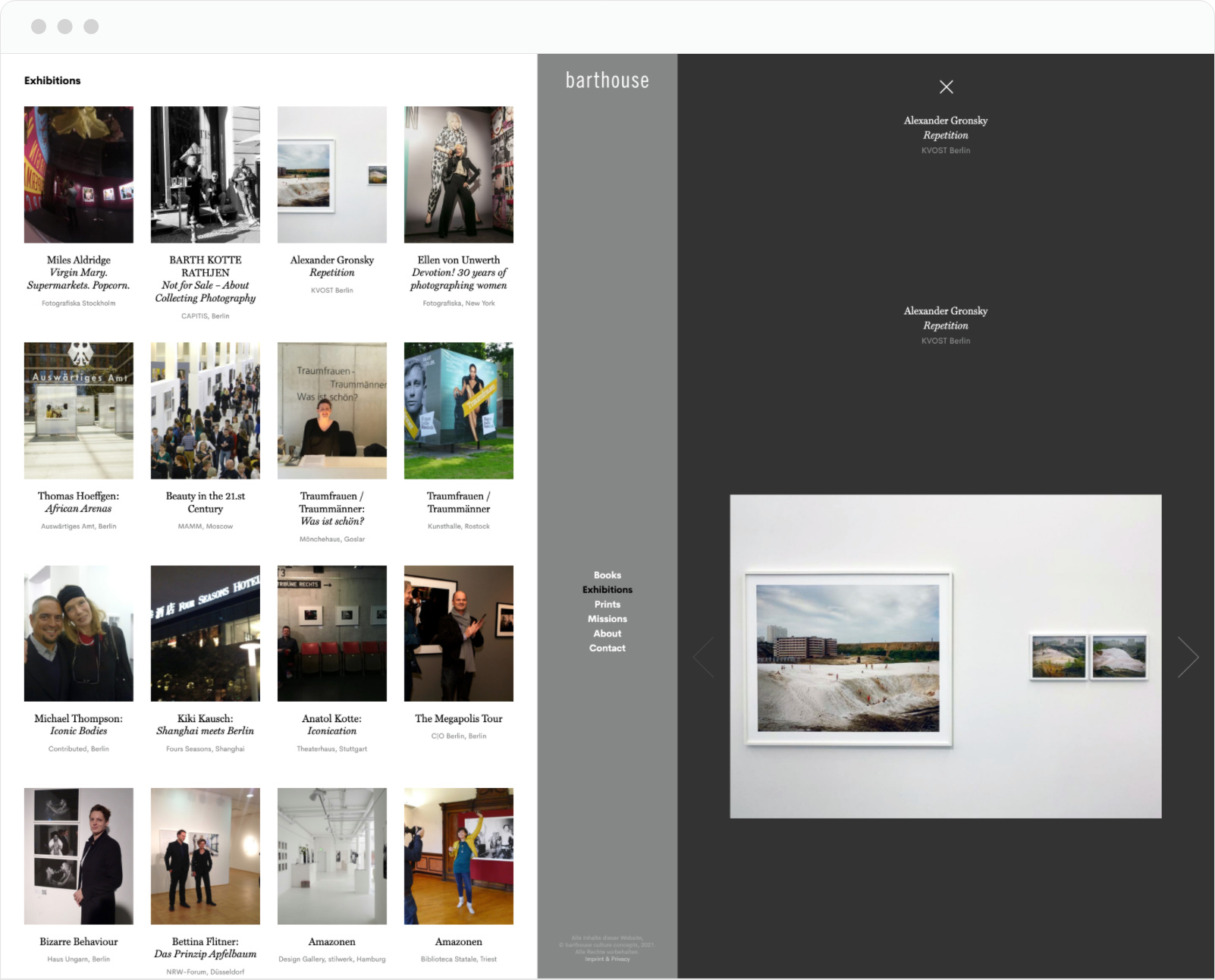Click the barthouse logo
Image resolution: width=1215 pixels, height=980 pixels.
[606, 80]
